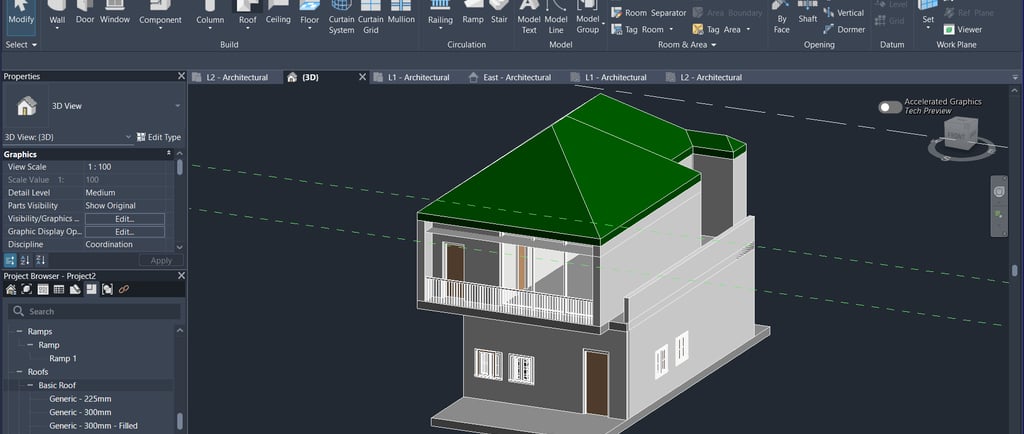Click Edit button for Visibility/Graphics overrides
The height and width of the screenshot is (434, 1024).
click(x=124, y=218)
